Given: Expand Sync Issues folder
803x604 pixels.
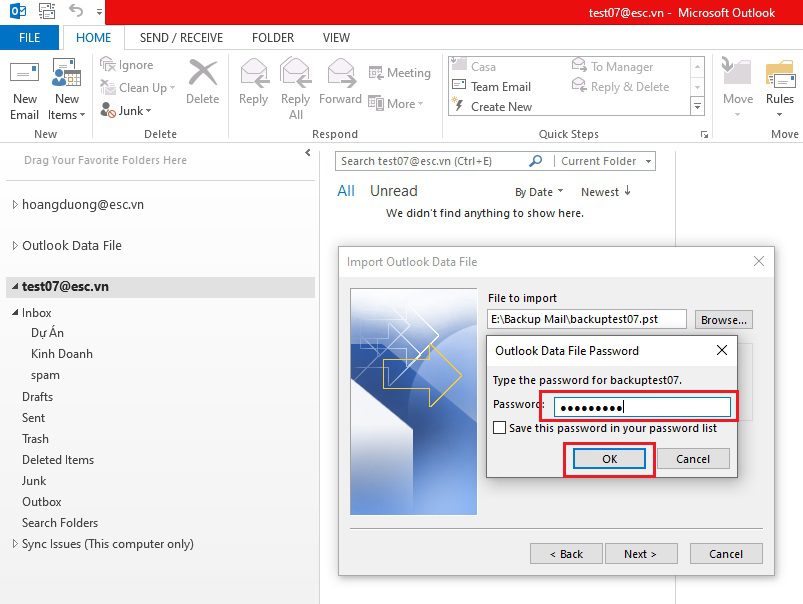Looking at the screenshot, I should [15, 544].
